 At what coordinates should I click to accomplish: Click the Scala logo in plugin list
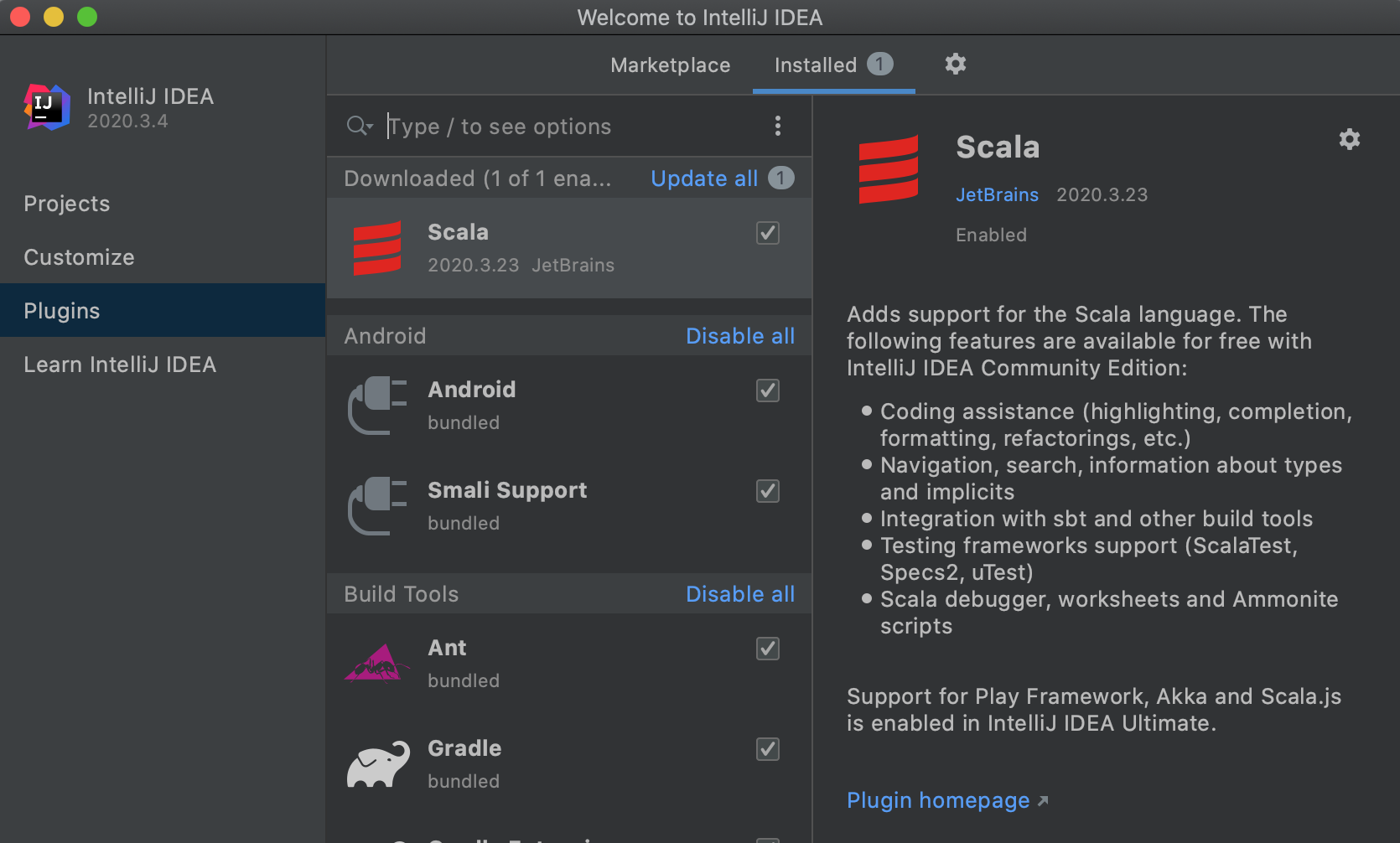tap(377, 248)
